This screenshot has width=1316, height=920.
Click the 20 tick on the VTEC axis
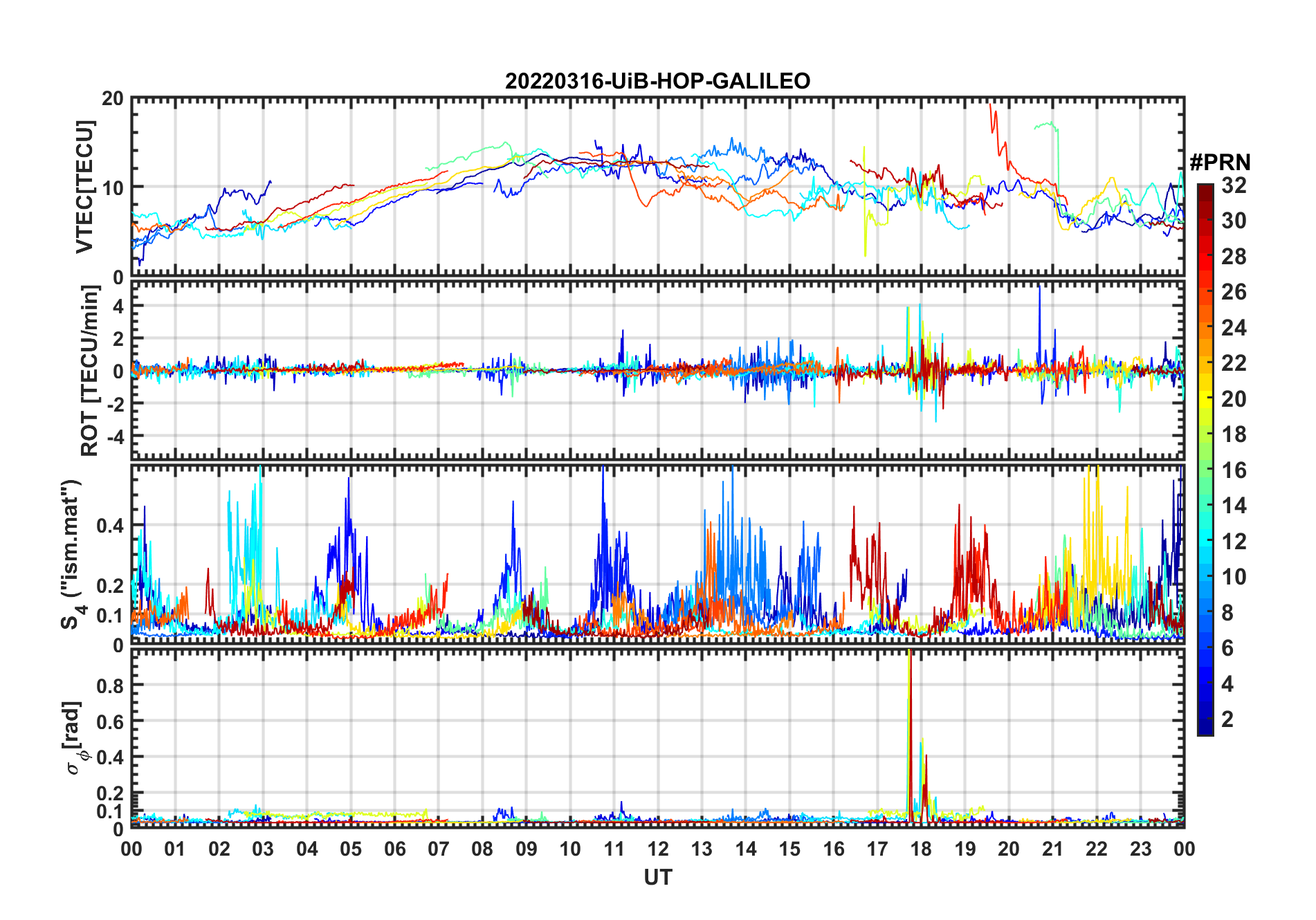112,99
